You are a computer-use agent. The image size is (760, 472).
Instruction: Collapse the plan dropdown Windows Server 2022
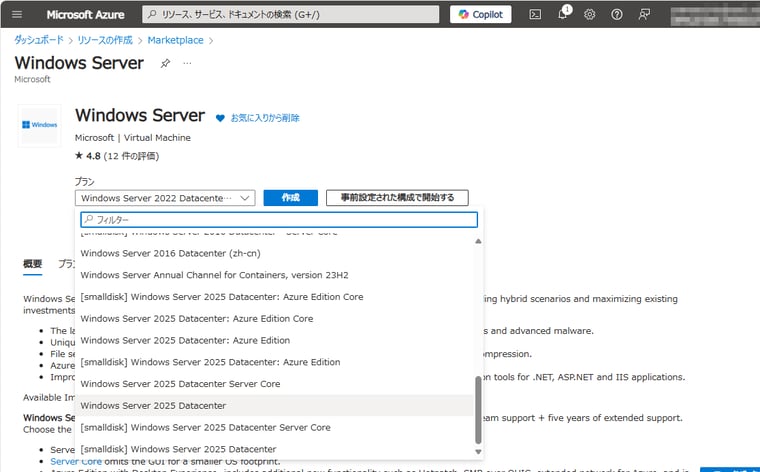click(x=165, y=198)
